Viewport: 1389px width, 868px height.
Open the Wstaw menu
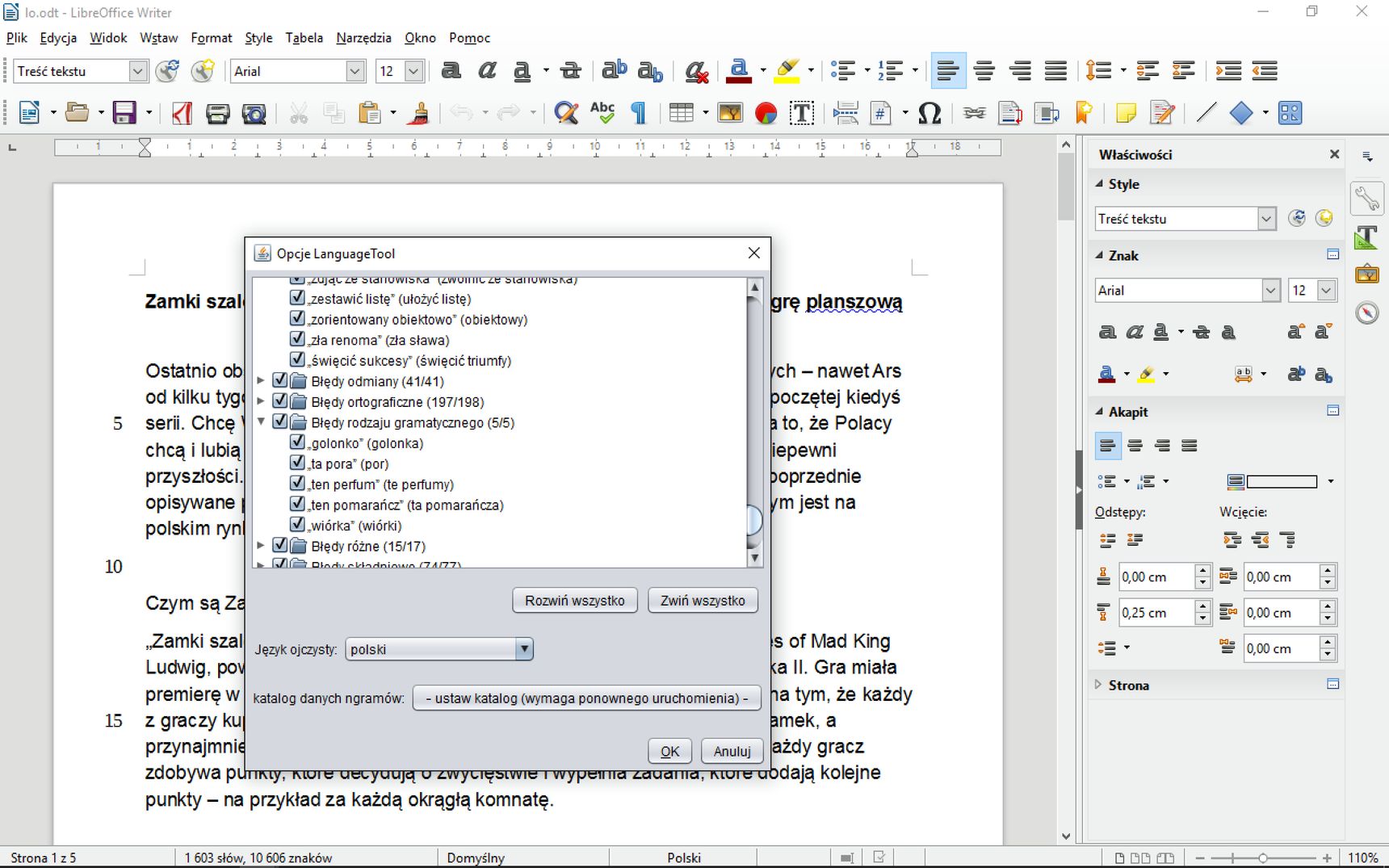pyautogui.click(x=158, y=38)
